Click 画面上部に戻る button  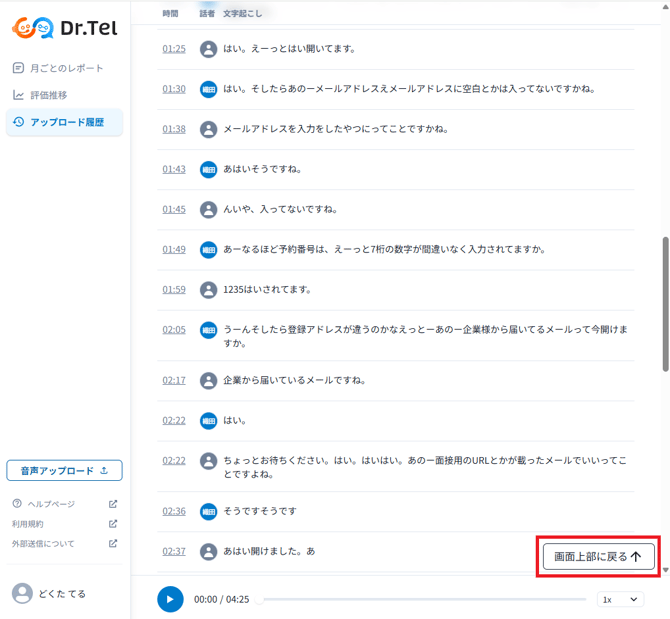(x=599, y=557)
